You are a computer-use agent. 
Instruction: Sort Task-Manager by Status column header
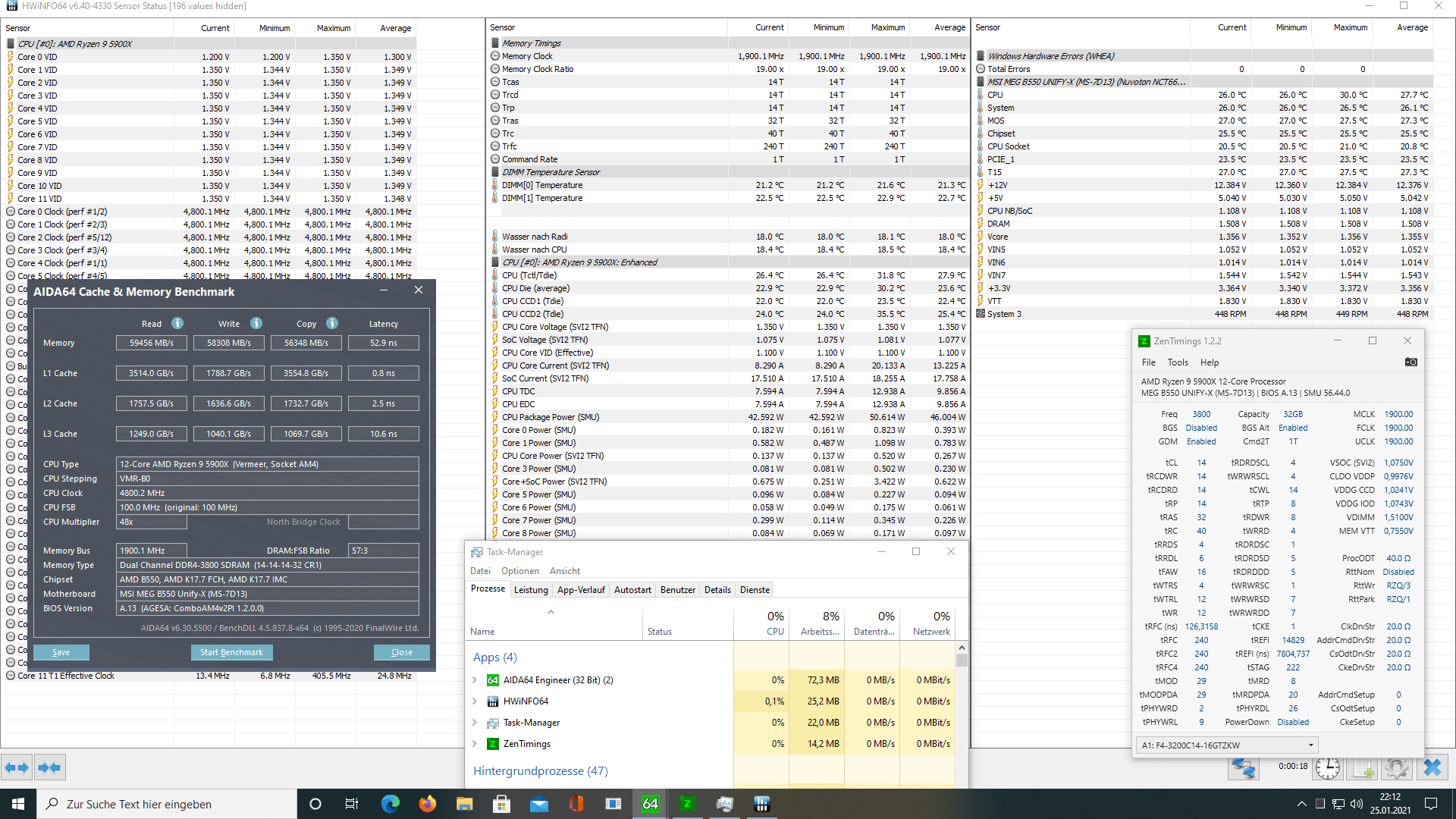pos(688,623)
